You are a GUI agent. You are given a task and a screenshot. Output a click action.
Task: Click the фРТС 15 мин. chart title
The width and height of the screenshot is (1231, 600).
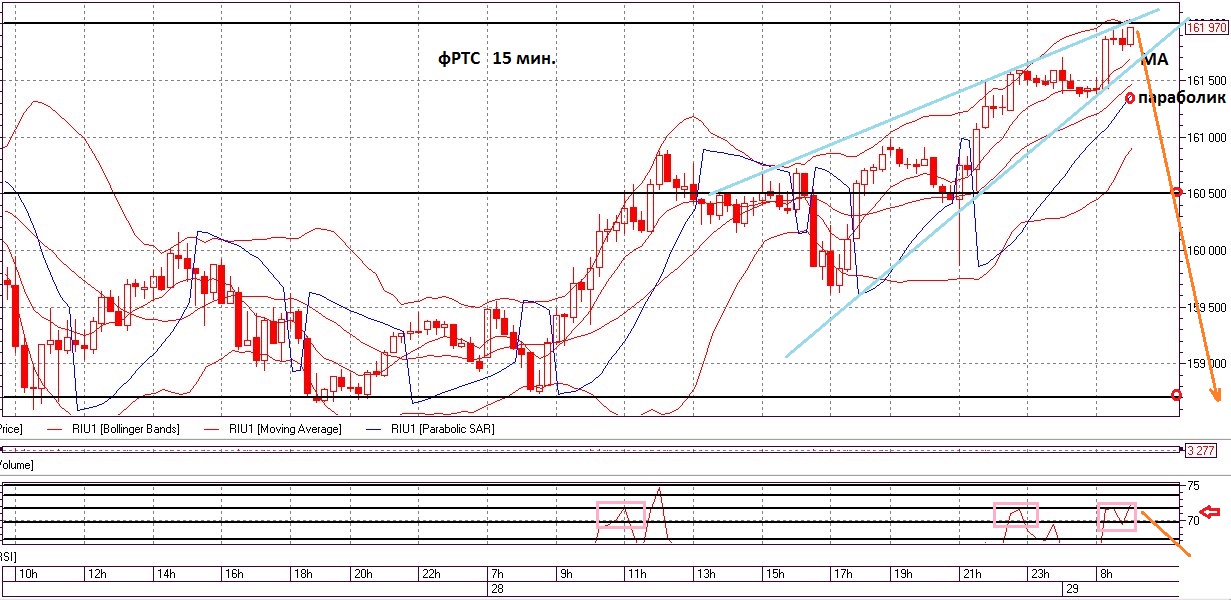coord(497,59)
